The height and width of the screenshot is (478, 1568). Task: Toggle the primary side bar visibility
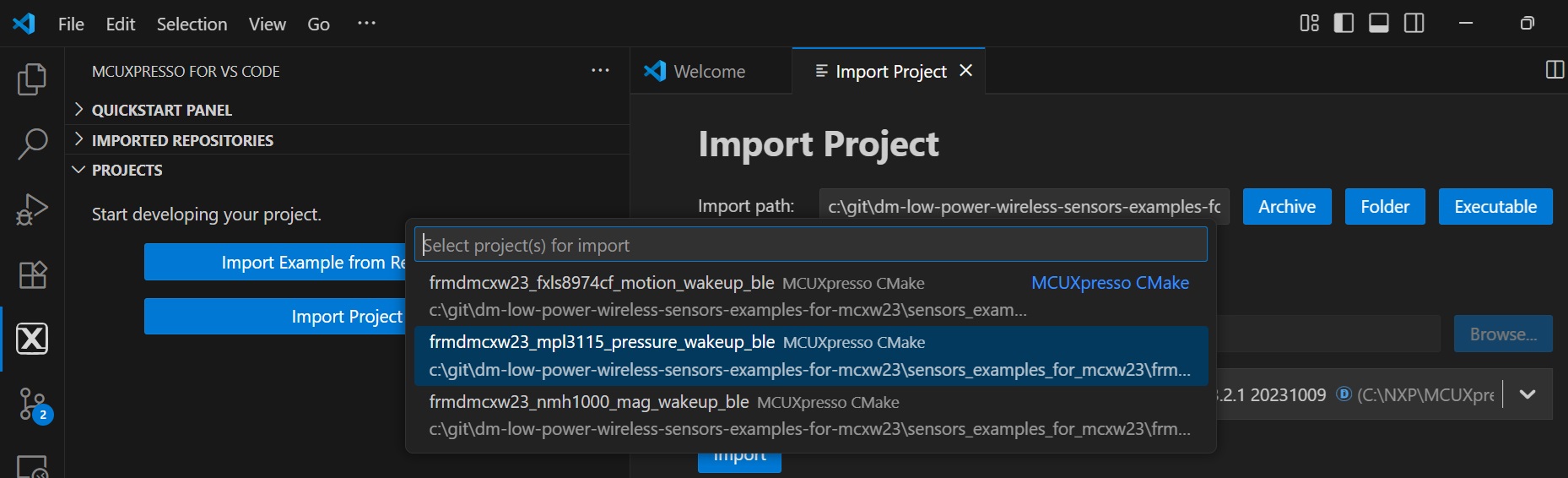[x=1344, y=24]
